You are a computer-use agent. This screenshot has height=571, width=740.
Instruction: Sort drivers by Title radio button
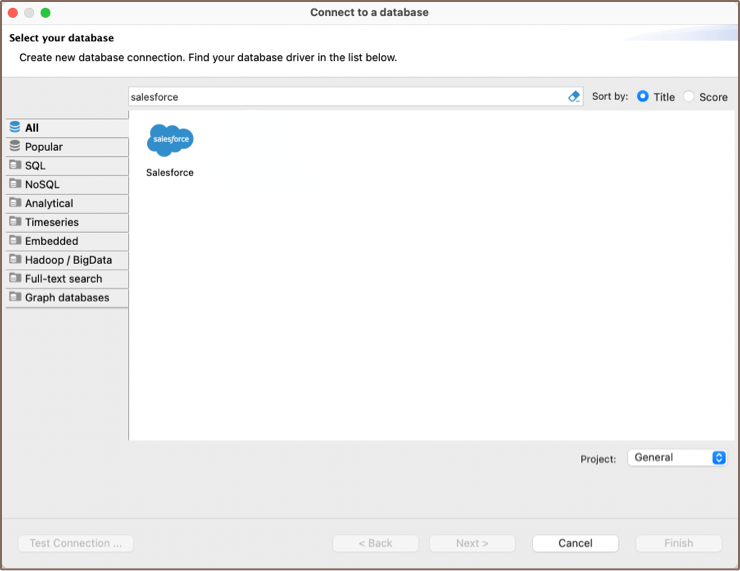[x=643, y=97]
